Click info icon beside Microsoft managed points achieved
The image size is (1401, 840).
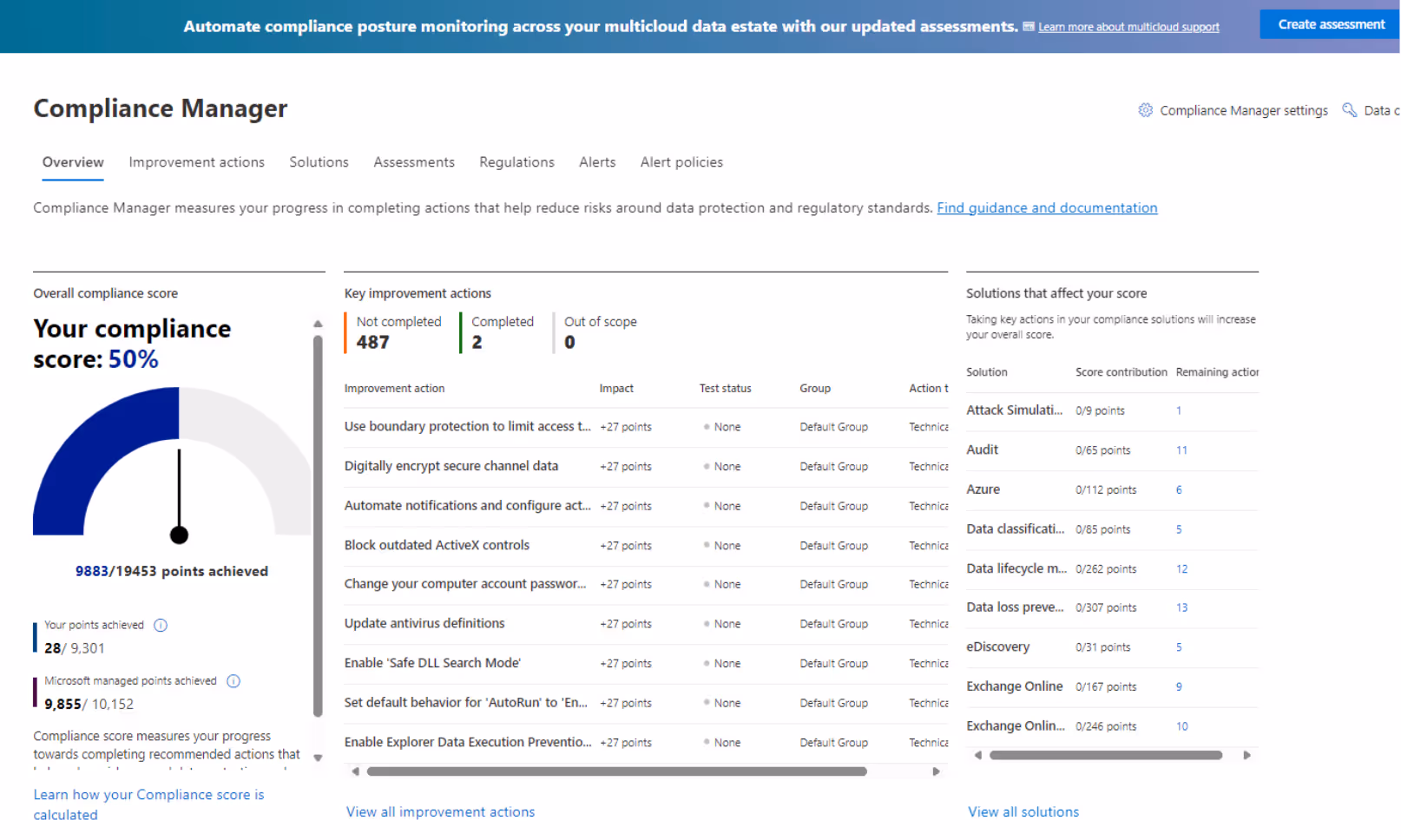tap(233, 681)
